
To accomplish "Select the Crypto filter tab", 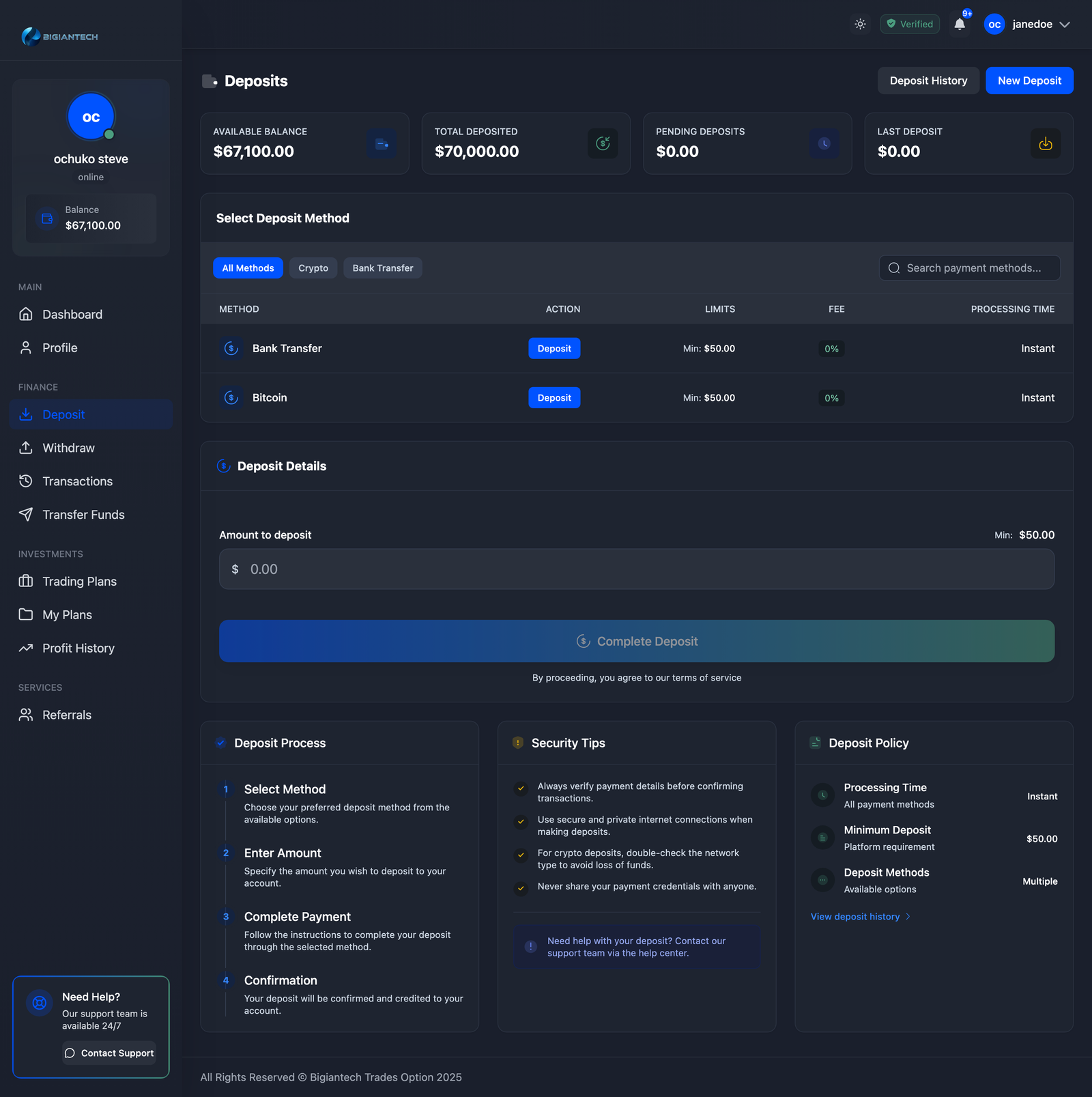I will coord(313,268).
